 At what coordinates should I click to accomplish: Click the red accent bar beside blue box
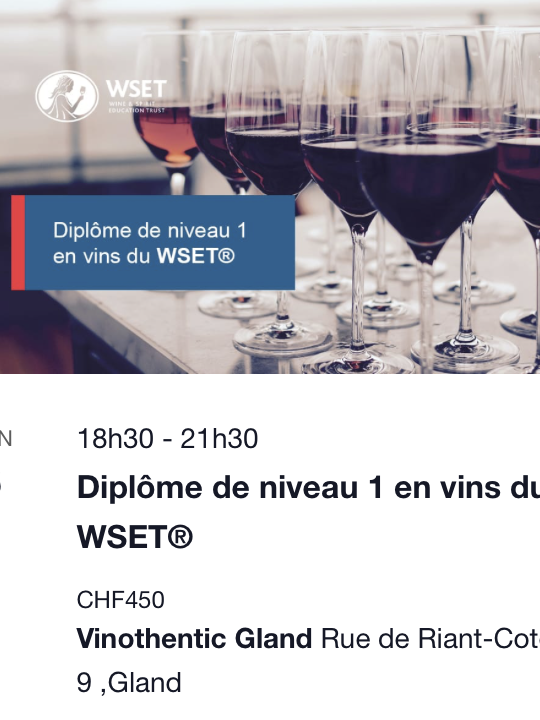(18, 242)
